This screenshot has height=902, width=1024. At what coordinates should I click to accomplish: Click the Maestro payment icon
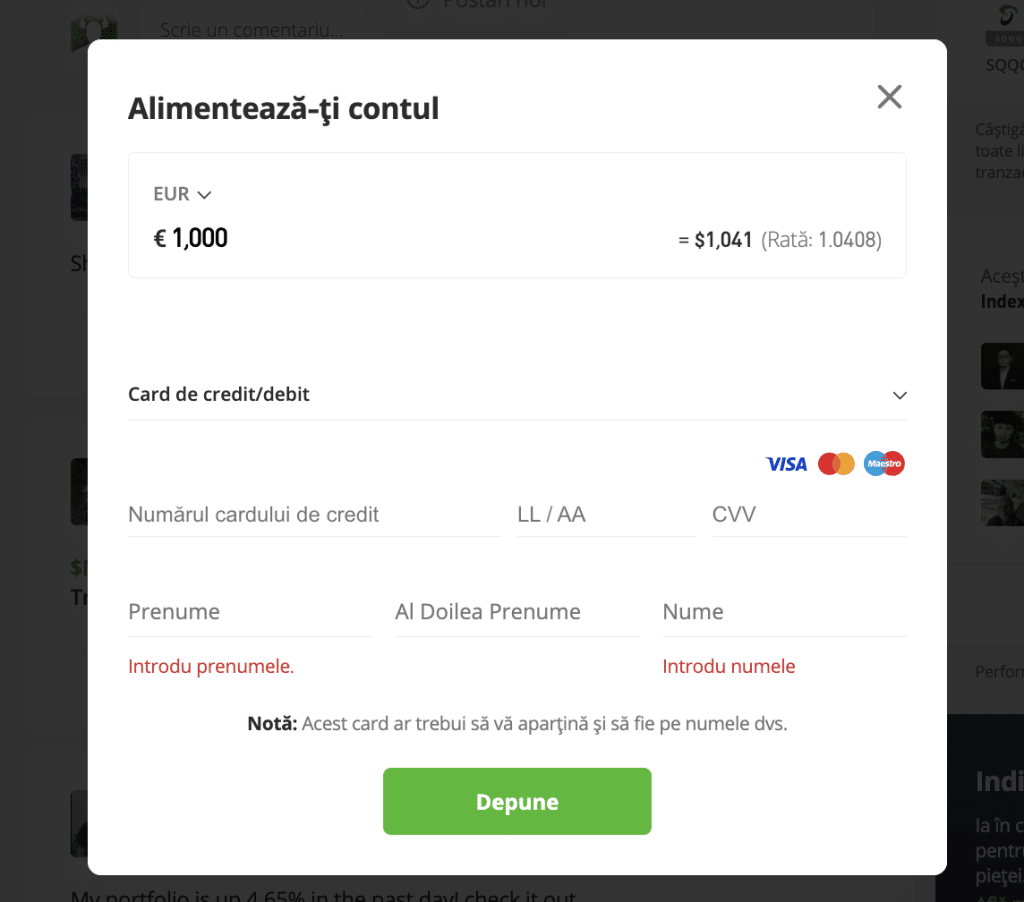tap(884, 463)
